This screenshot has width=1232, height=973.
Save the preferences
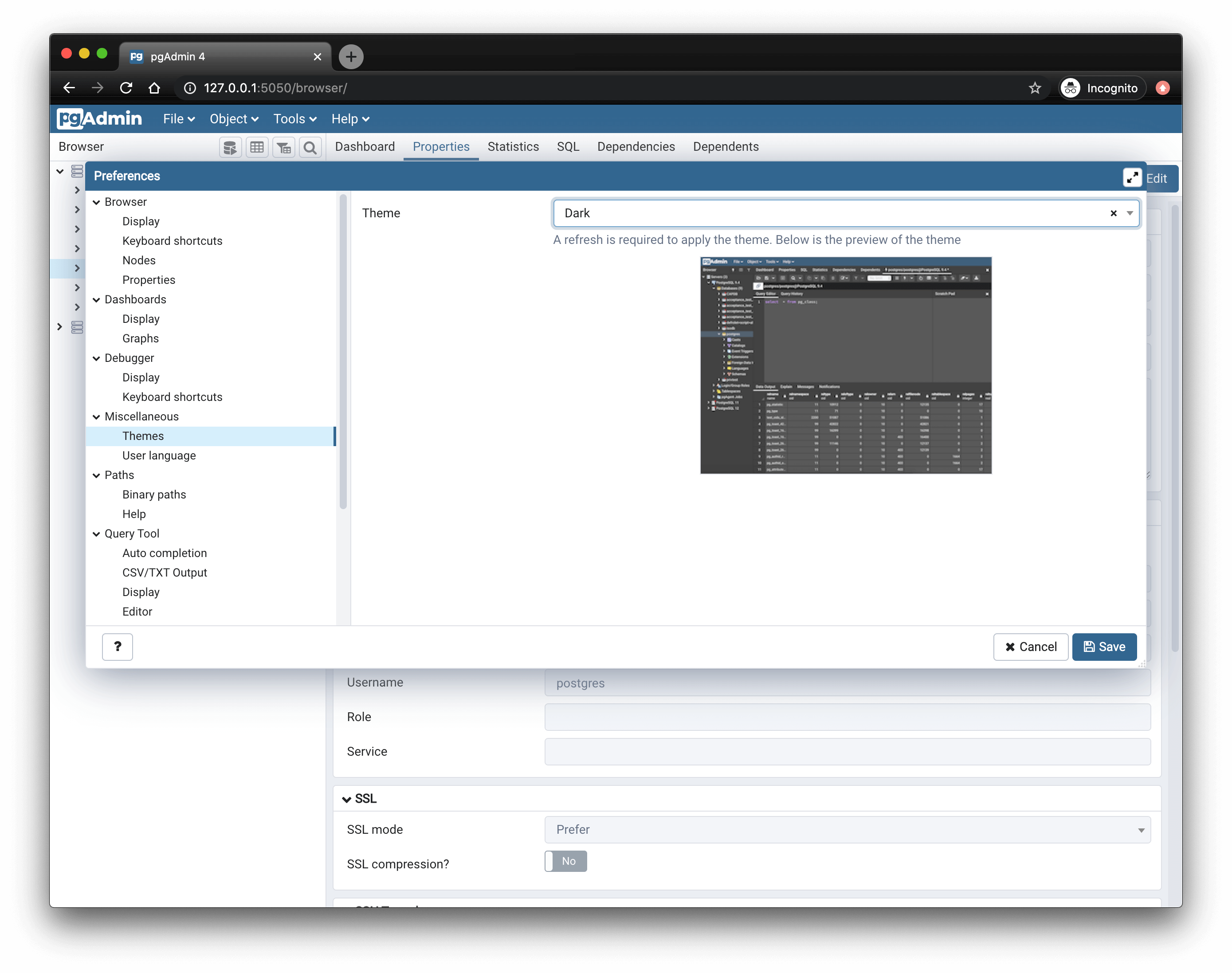(x=1104, y=647)
